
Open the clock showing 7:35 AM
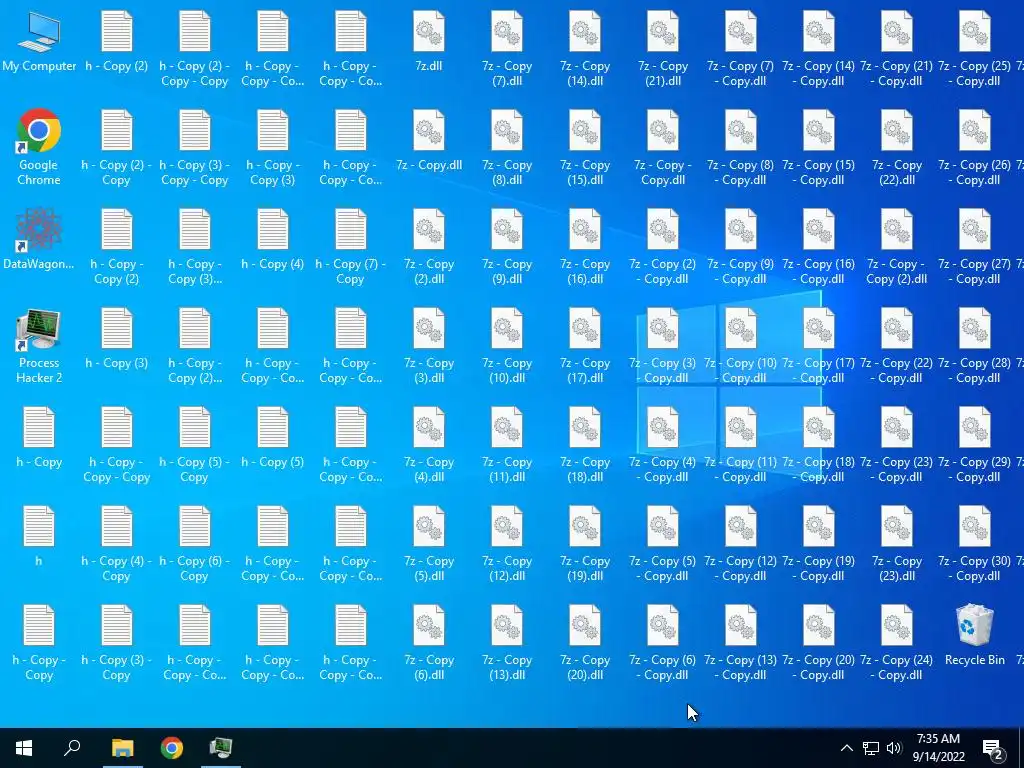tap(938, 748)
